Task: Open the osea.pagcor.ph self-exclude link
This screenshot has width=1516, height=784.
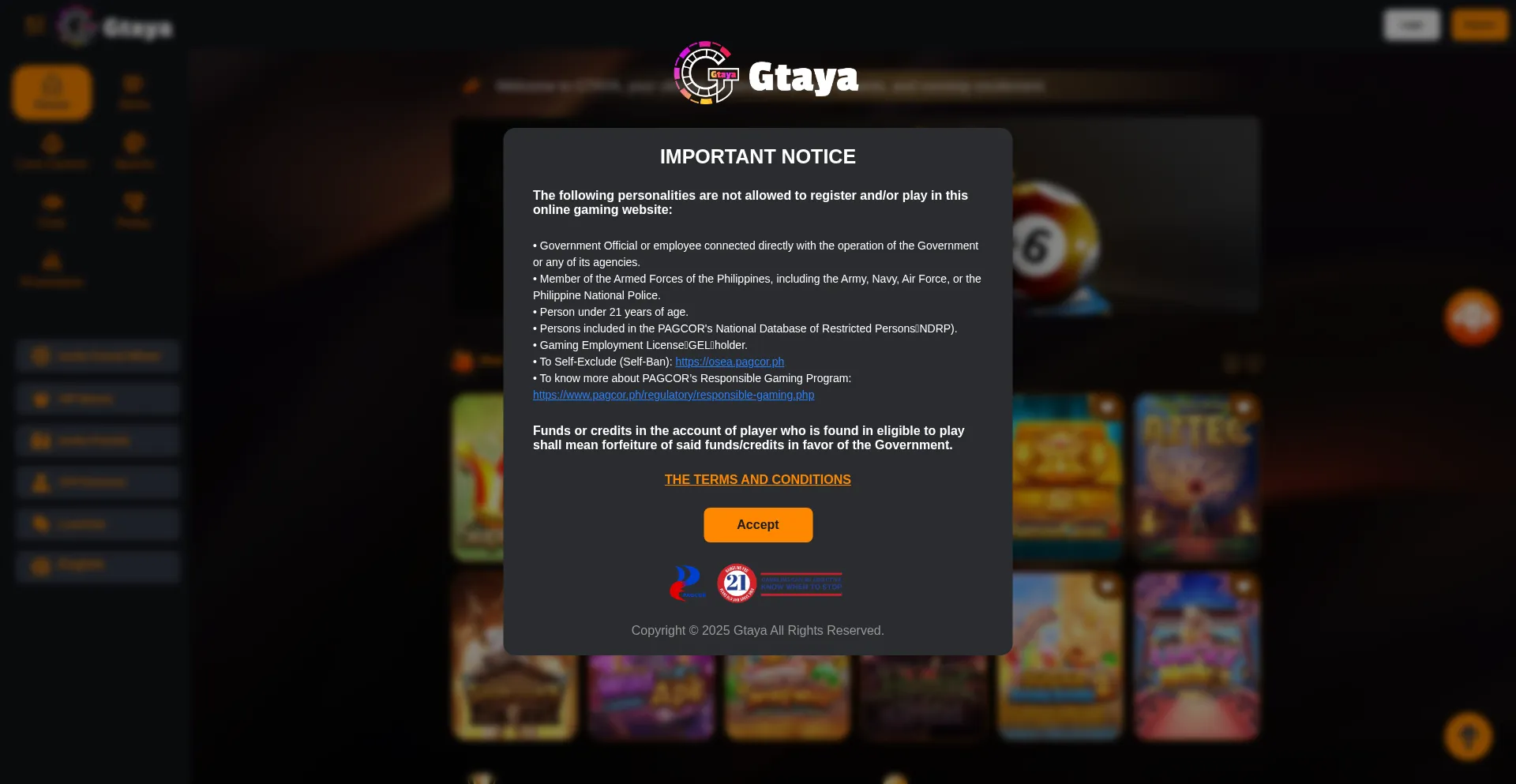Action: [x=730, y=362]
